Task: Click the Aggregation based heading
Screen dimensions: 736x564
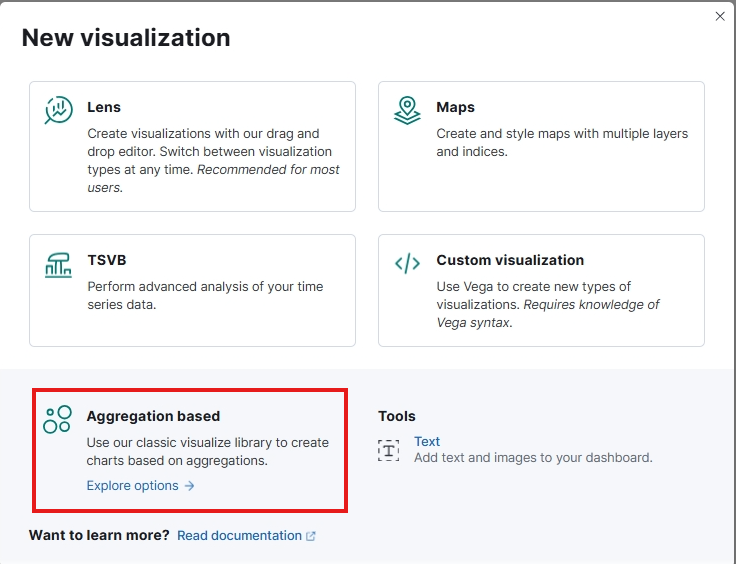Action: pyautogui.click(x=153, y=416)
